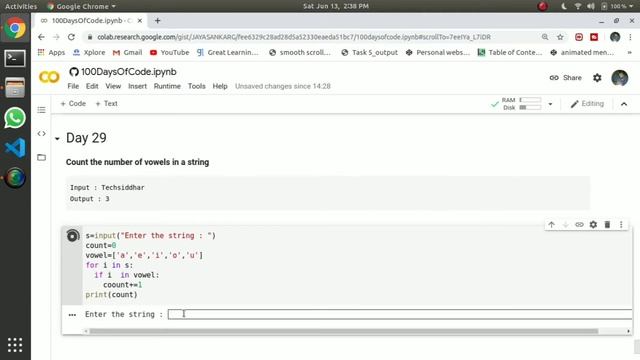The width and height of the screenshot is (640, 360).
Task: Reload the browser page
Action: (x=71, y=37)
